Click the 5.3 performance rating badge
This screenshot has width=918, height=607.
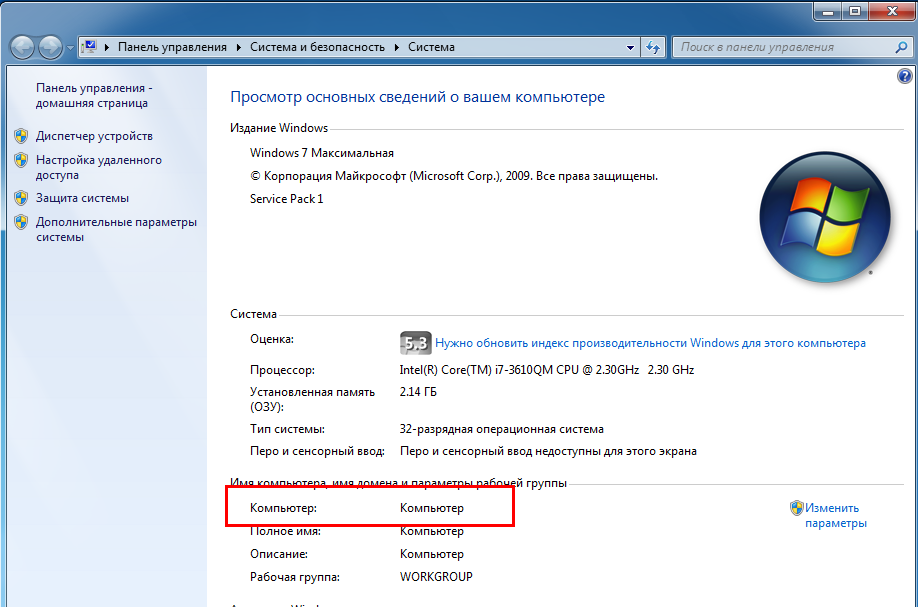pos(416,343)
